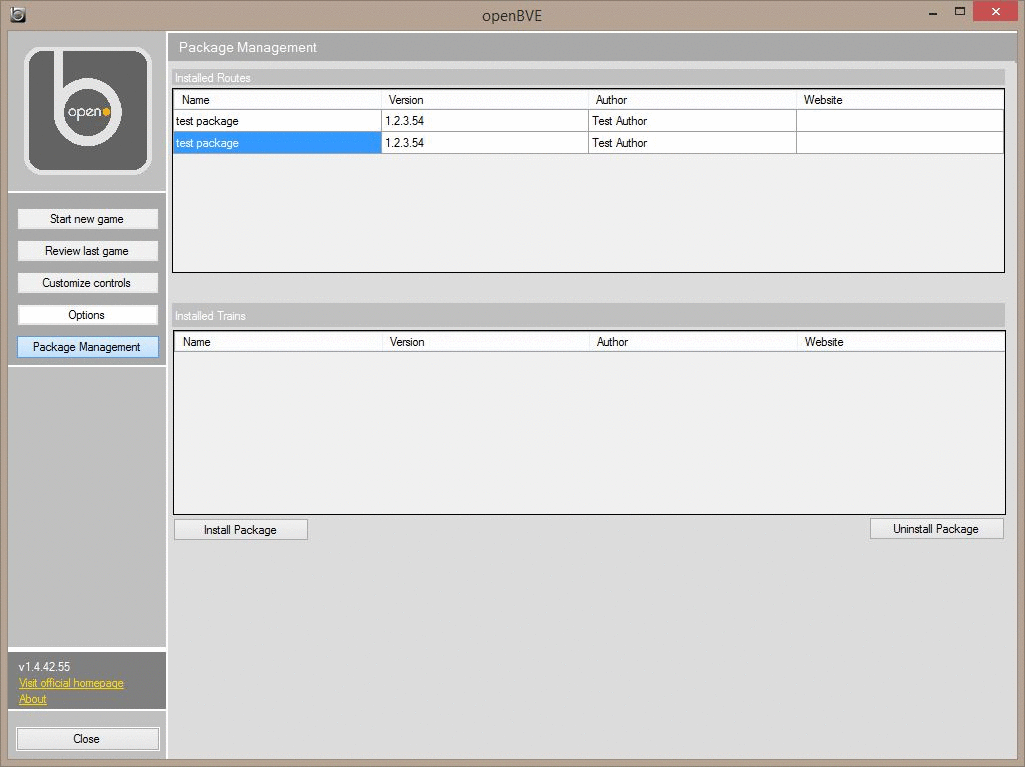Click version 1.2.3.54 in the highlighted route row

[484, 143]
